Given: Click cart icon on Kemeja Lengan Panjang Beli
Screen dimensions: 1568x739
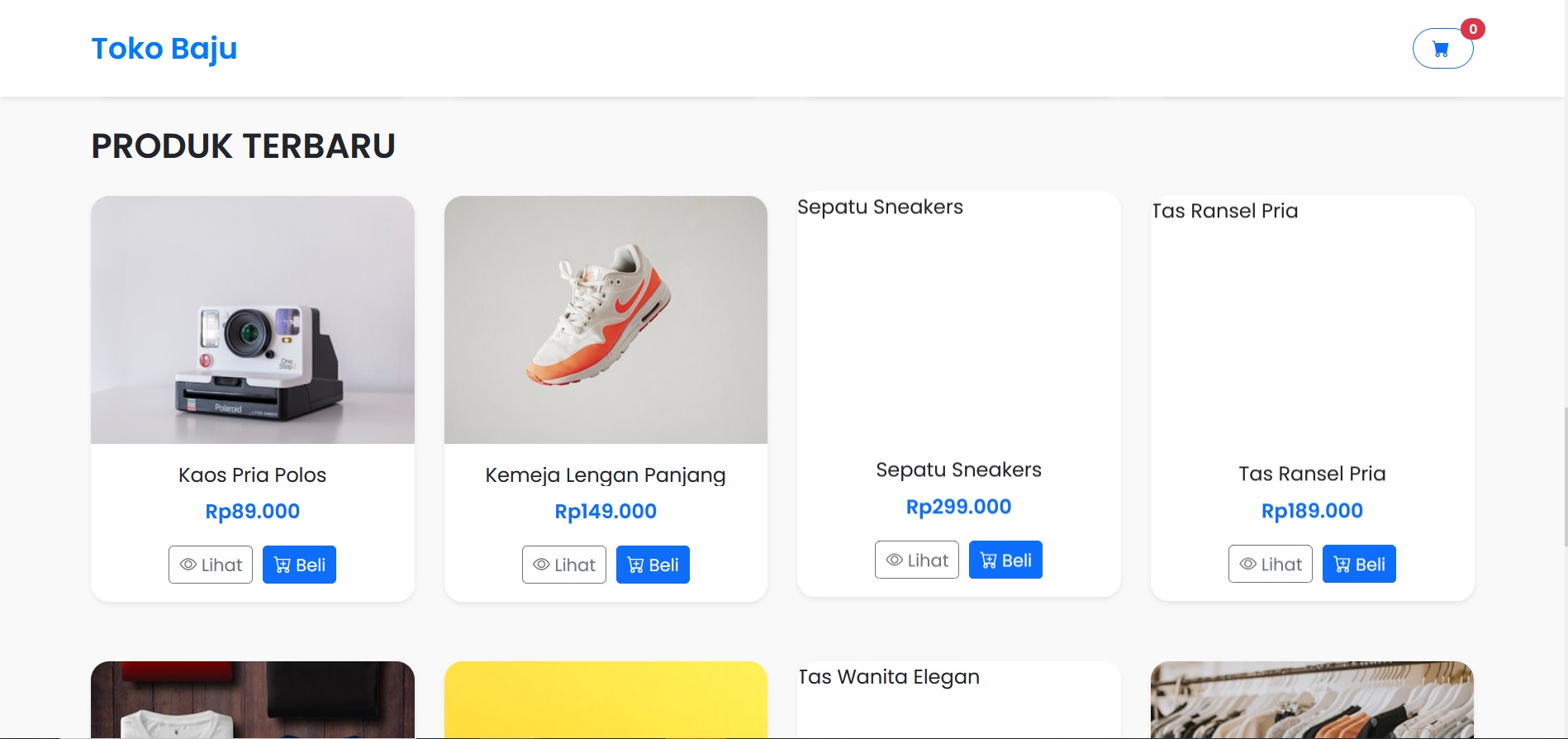Looking at the screenshot, I should [x=636, y=565].
